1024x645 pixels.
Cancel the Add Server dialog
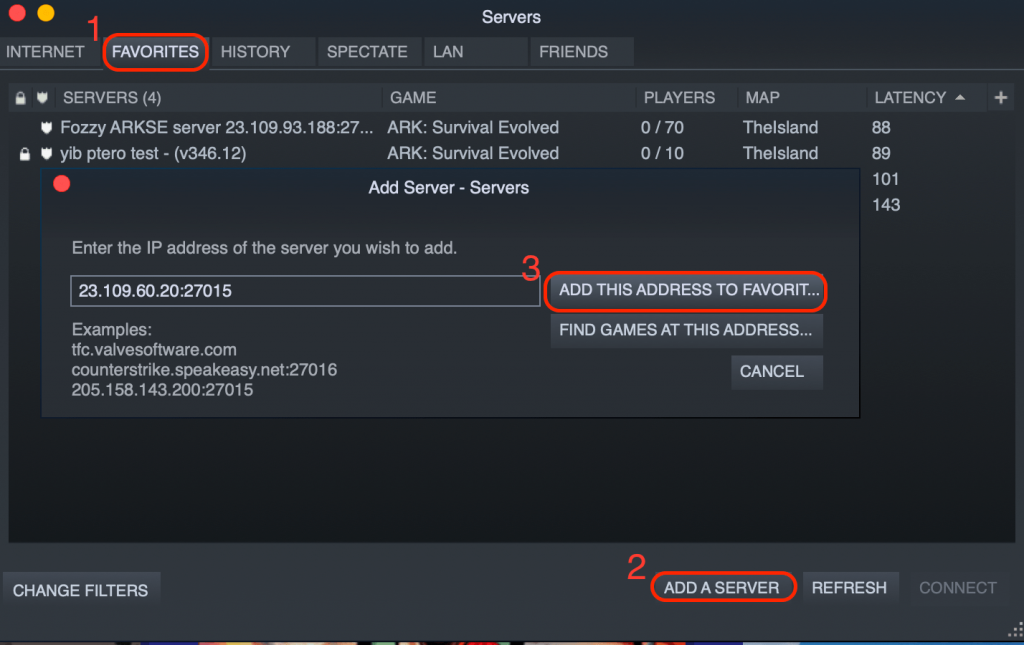[776, 371]
